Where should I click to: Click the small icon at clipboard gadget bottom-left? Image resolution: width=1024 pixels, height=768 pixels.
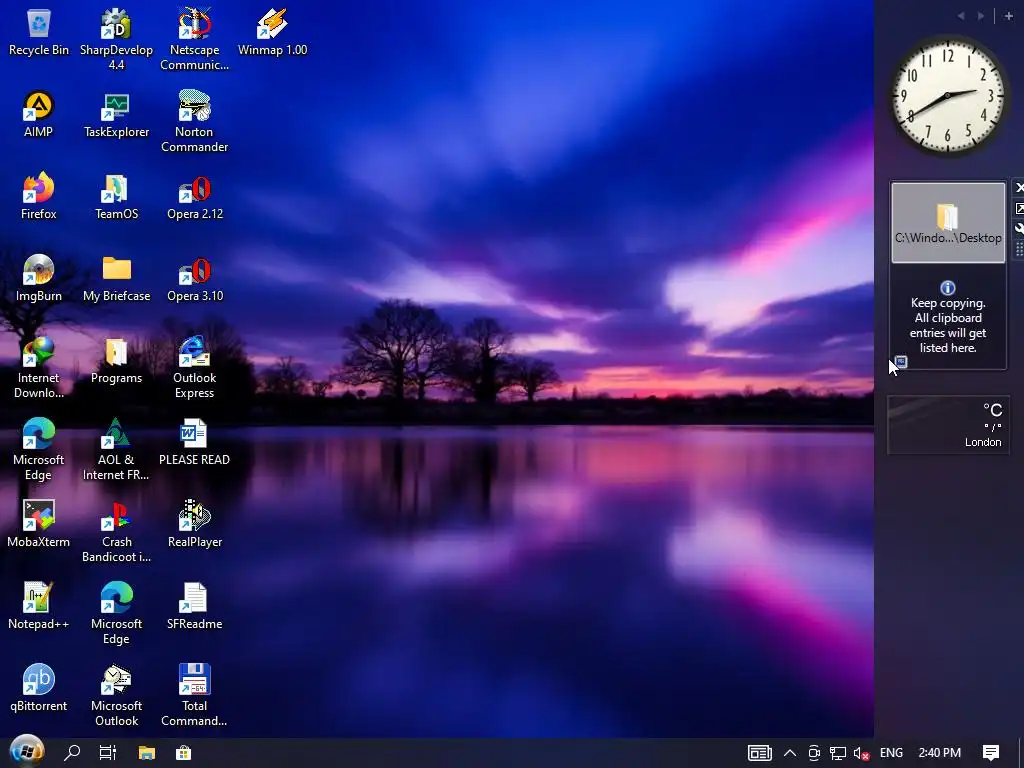click(901, 361)
